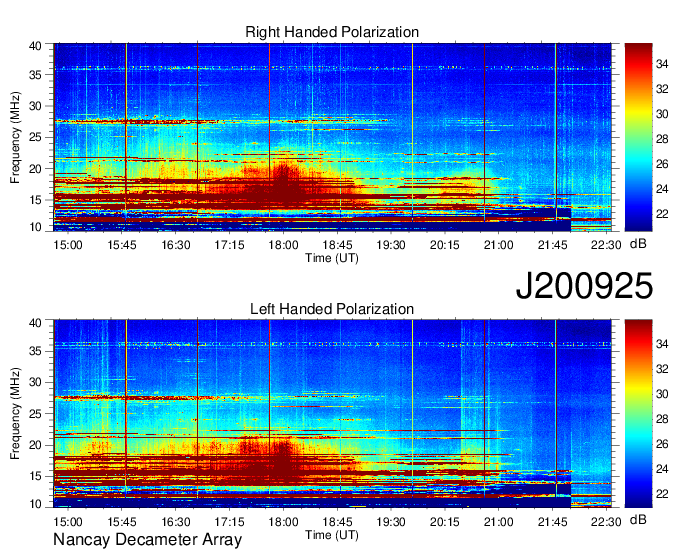Viewport: 680px width, 552px height.
Task: Click "26" value on right-handed color scale
Action: pos(662,164)
